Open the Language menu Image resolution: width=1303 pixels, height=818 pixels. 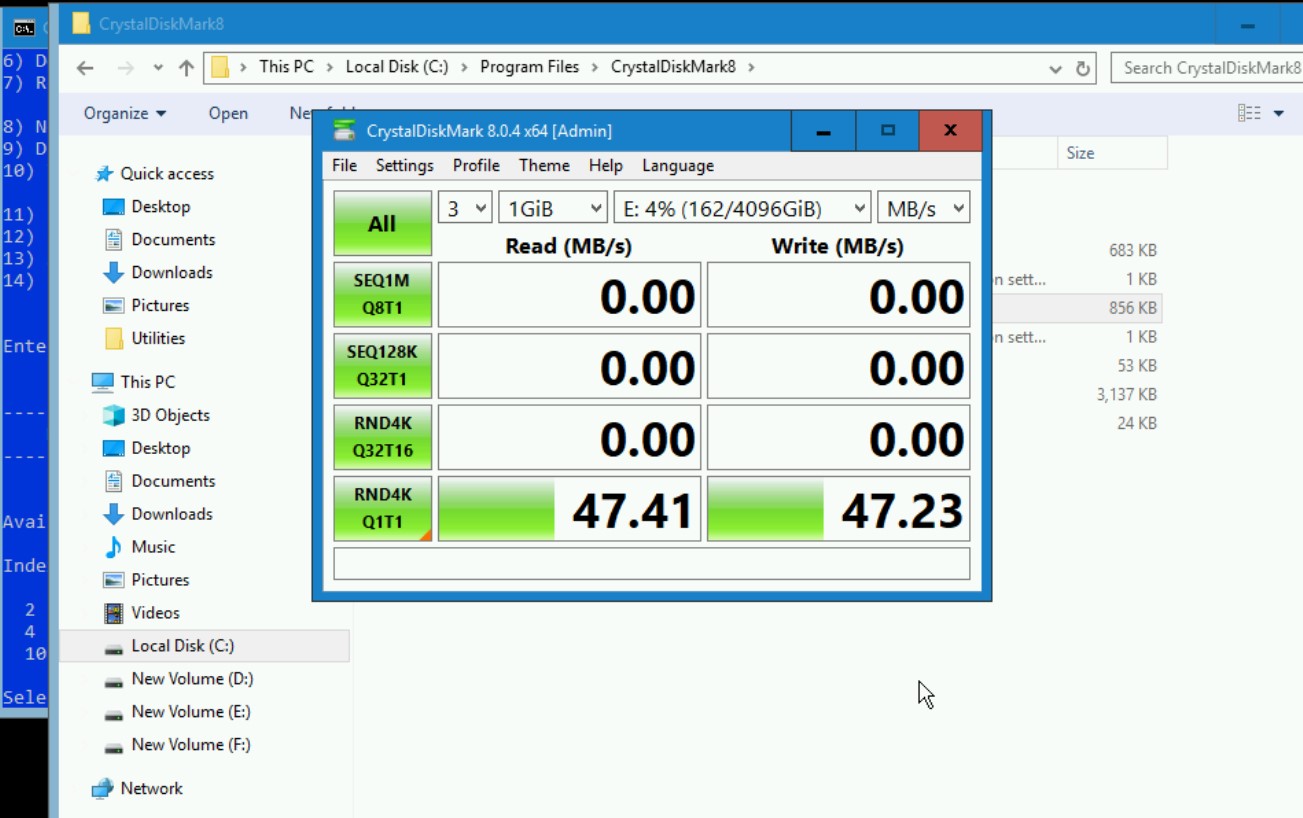[678, 166]
